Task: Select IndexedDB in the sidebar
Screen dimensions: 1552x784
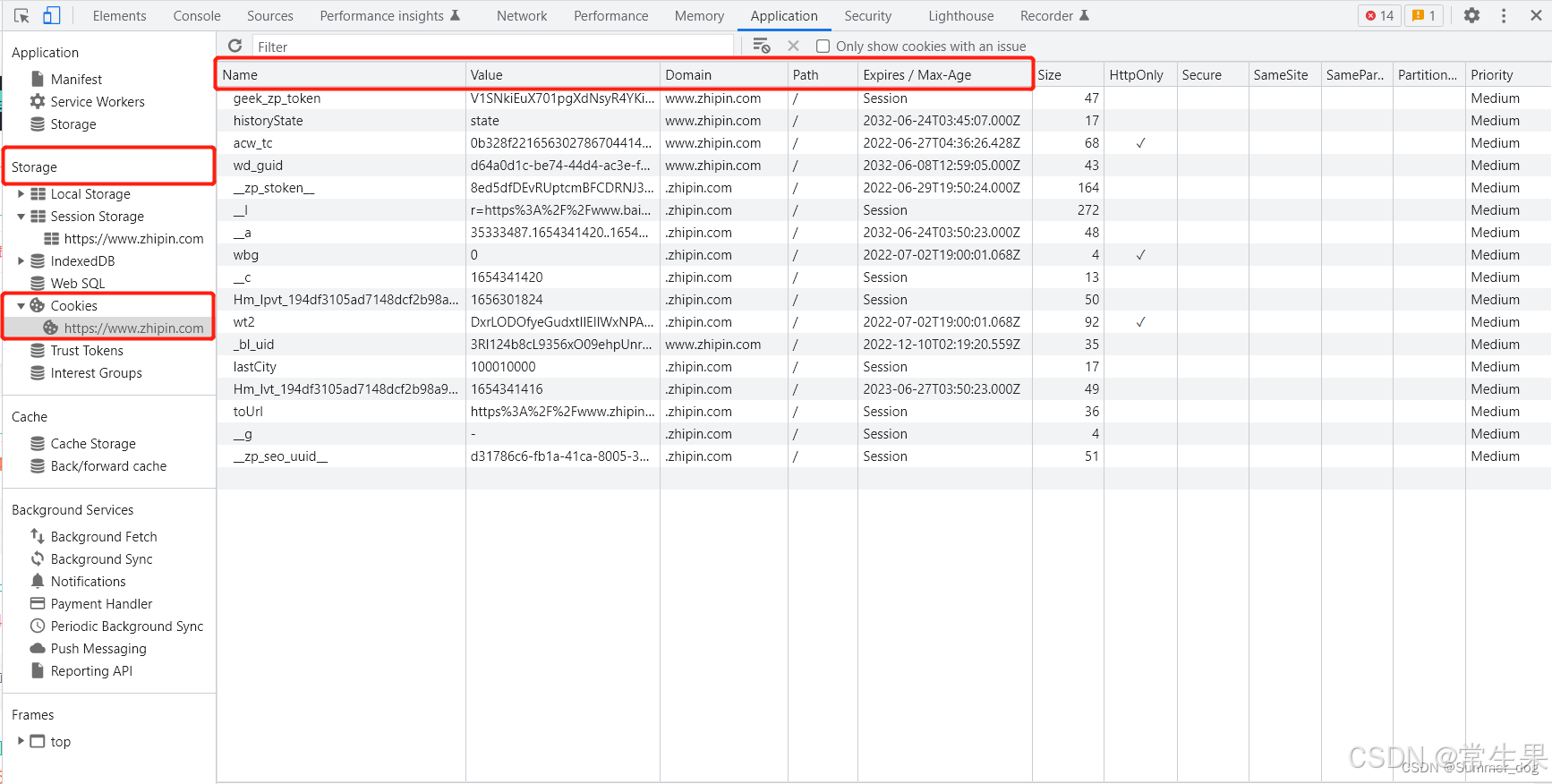Action: pyautogui.click(x=82, y=260)
